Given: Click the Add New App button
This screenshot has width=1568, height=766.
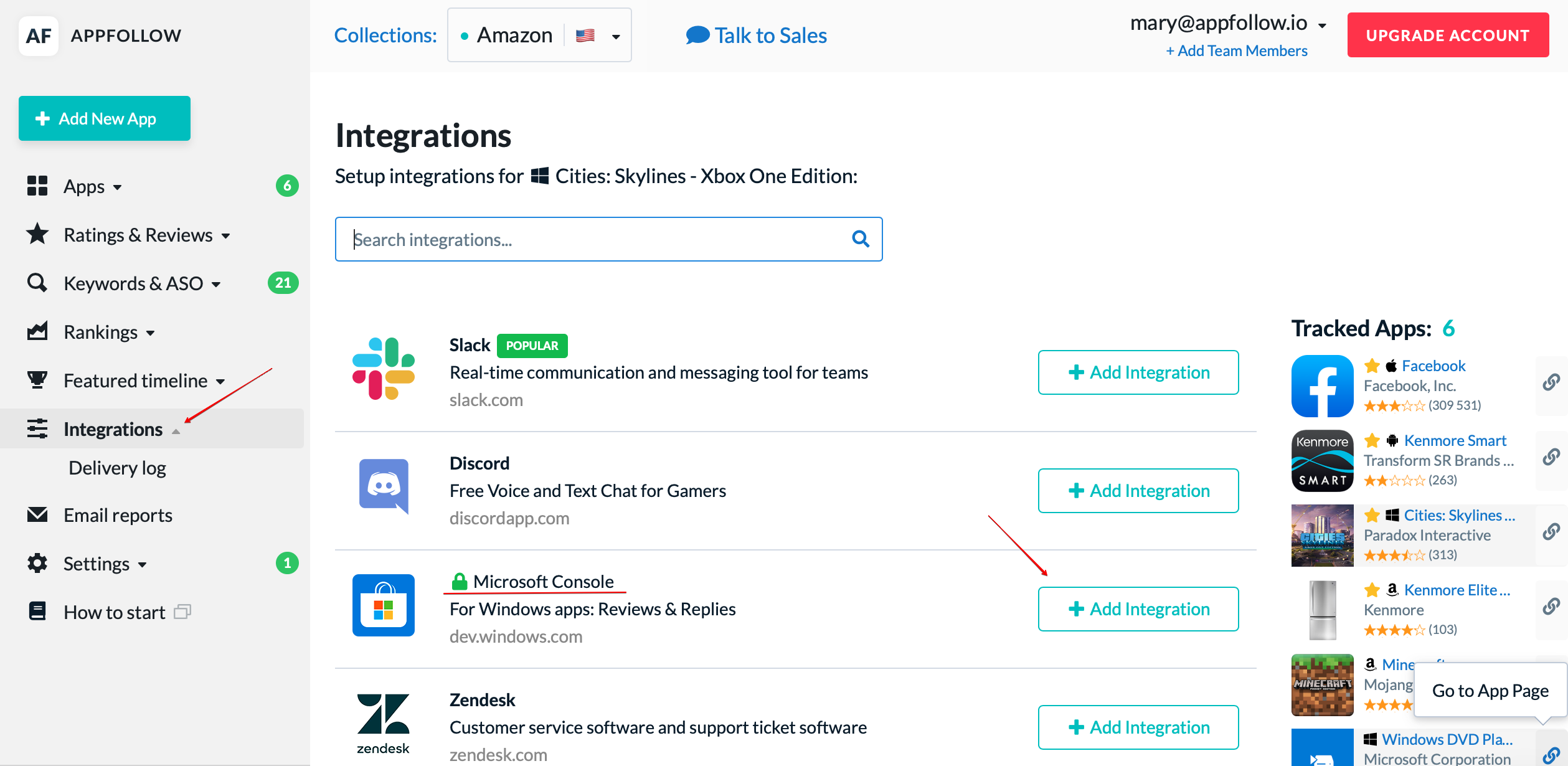Looking at the screenshot, I should pos(105,118).
